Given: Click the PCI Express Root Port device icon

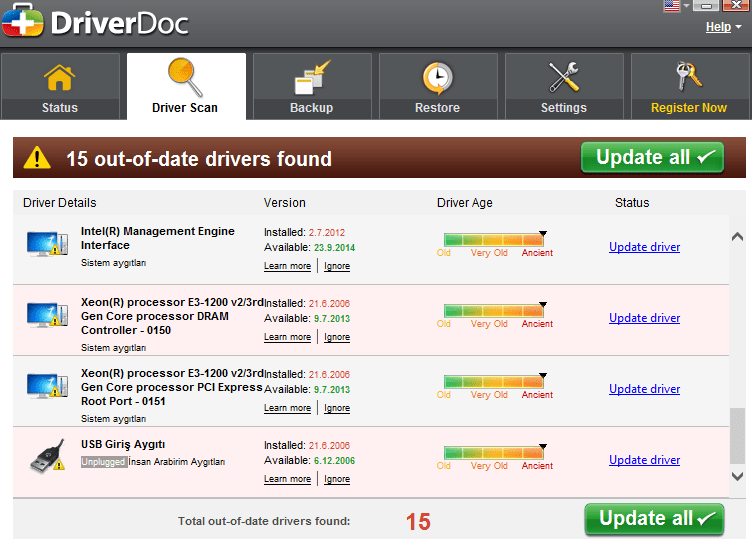Looking at the screenshot, I should pos(47,386).
